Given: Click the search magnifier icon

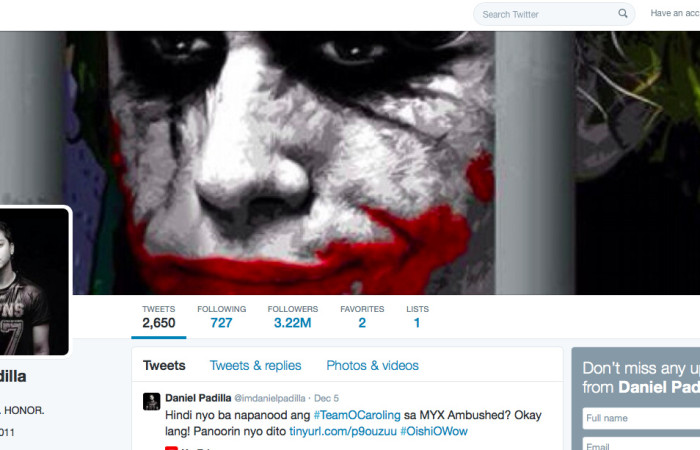Looking at the screenshot, I should (623, 13).
